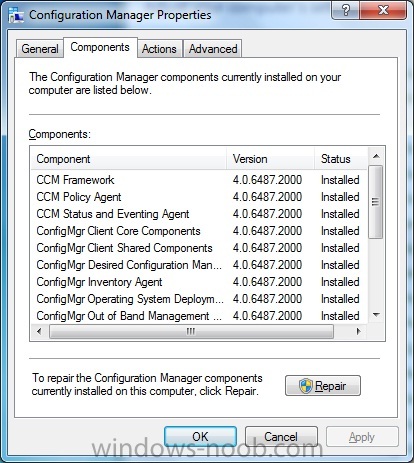Sort by the Component column header
This screenshot has height=463, width=414.
(x=128, y=159)
